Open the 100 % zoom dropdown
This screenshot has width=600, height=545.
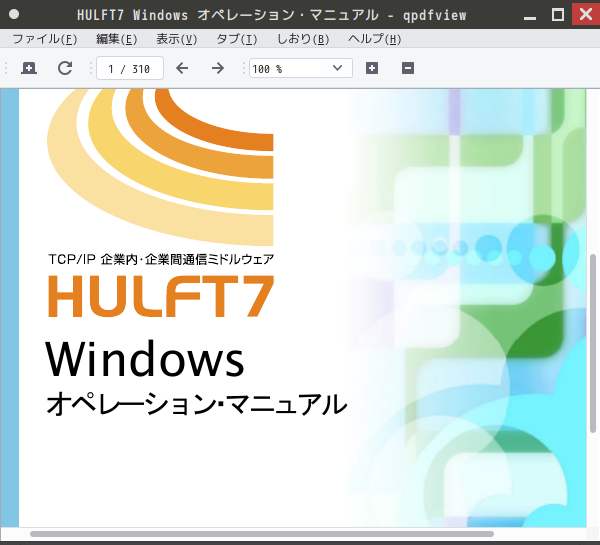point(301,68)
